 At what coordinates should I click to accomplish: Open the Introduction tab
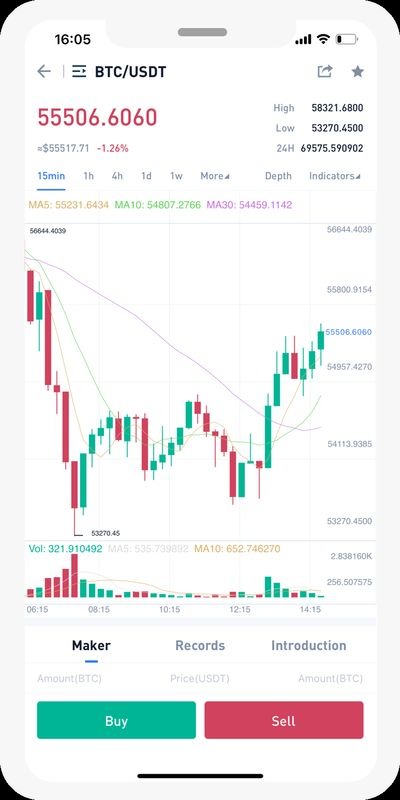coord(309,645)
